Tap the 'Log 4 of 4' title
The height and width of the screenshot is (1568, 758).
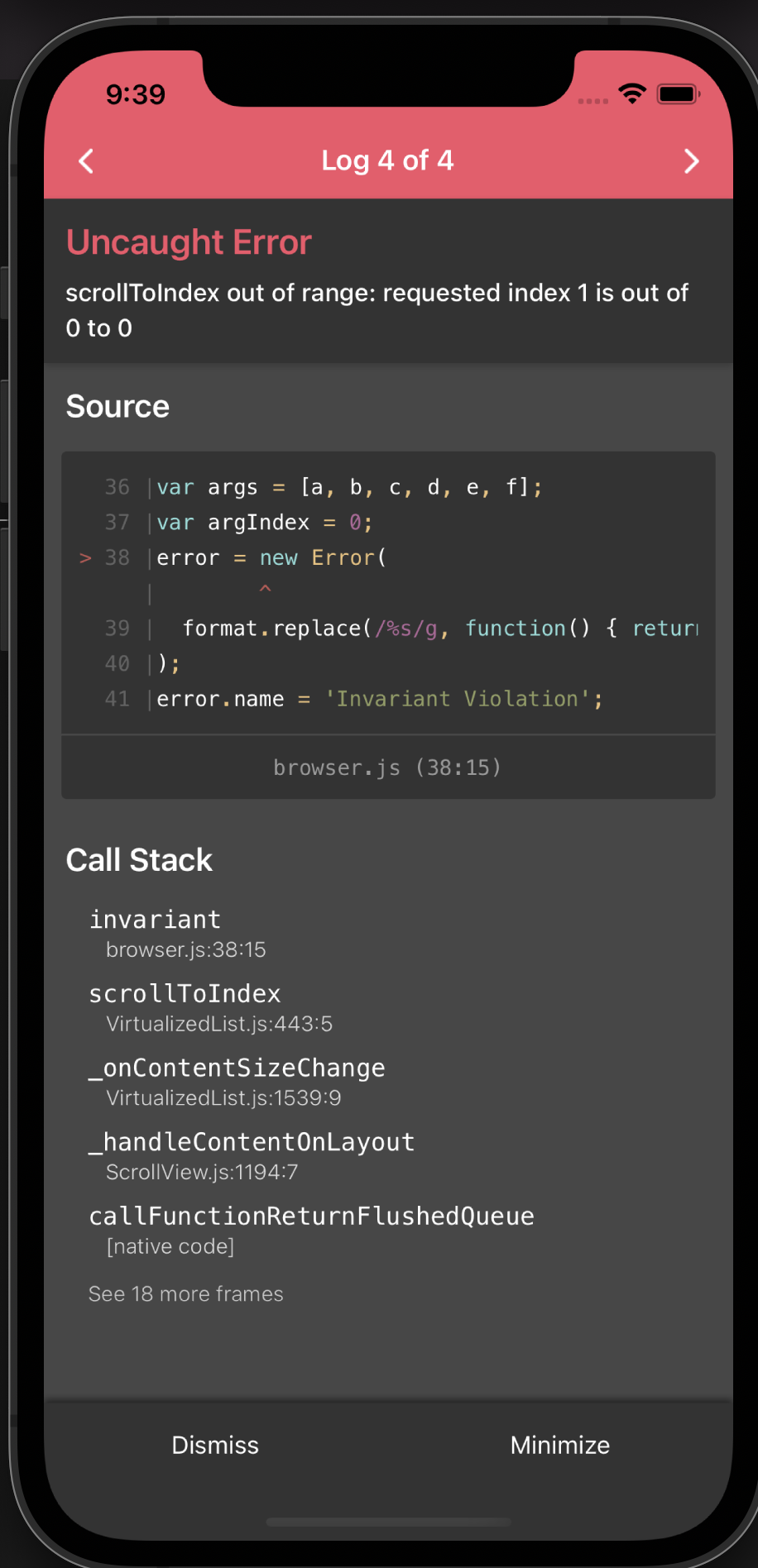[x=387, y=160]
